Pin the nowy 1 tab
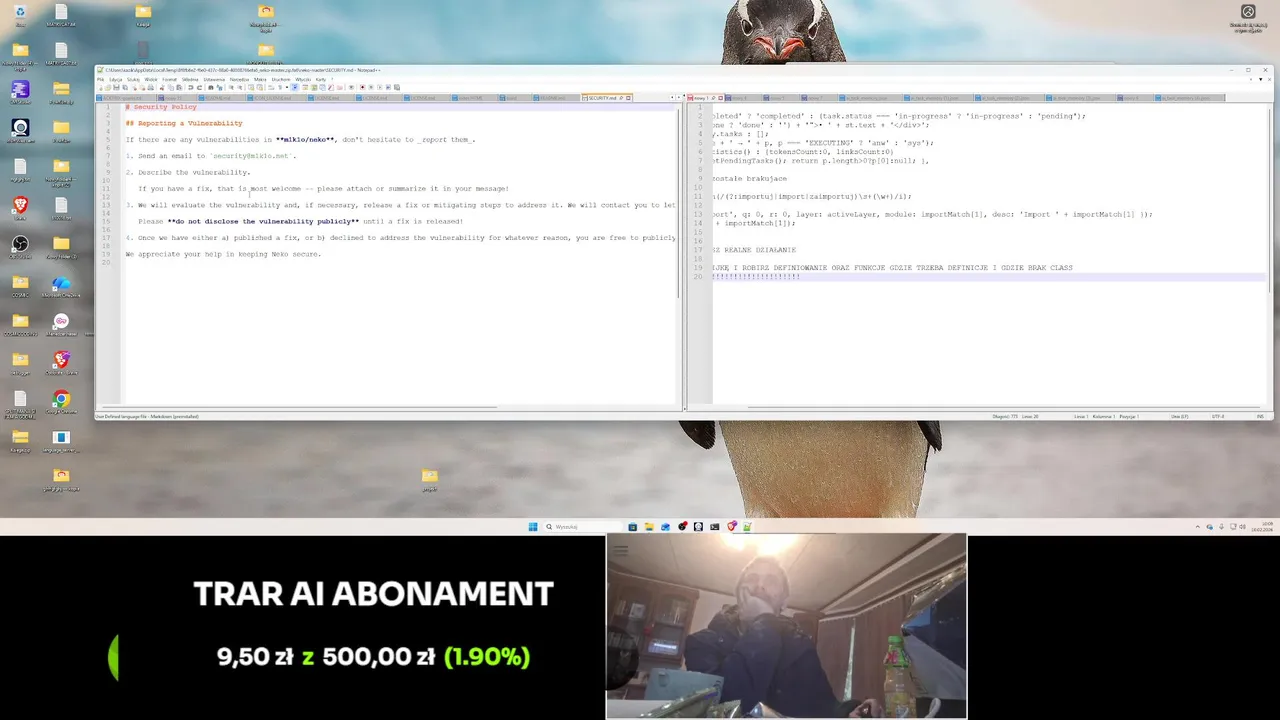The height and width of the screenshot is (720, 1280). click(713, 98)
